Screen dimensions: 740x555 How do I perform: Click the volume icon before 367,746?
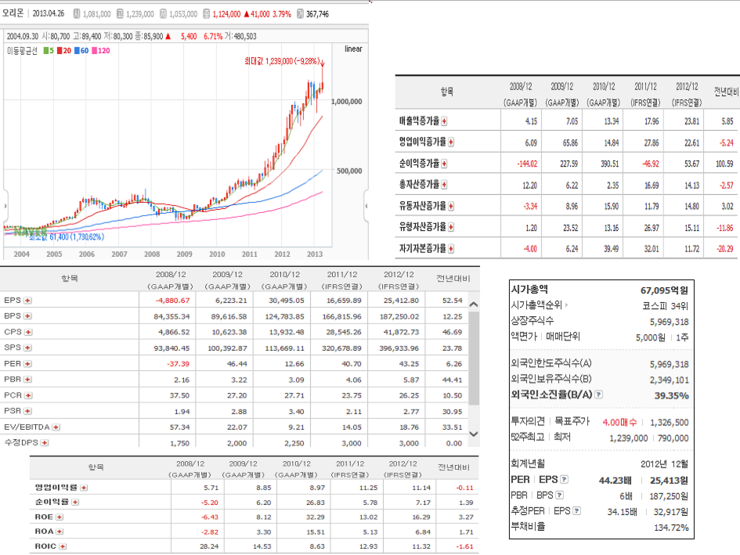point(301,14)
